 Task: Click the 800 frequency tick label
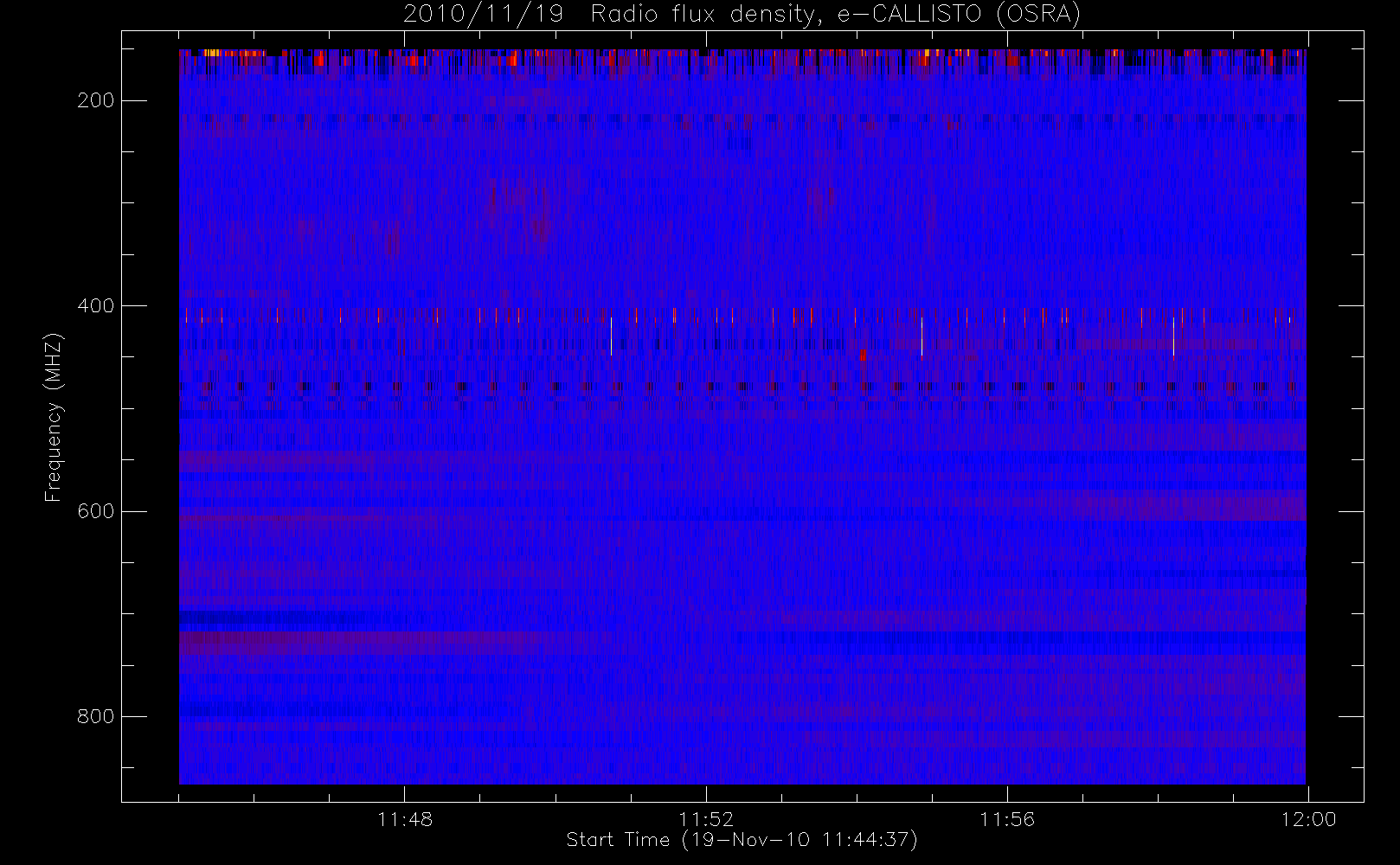(95, 716)
